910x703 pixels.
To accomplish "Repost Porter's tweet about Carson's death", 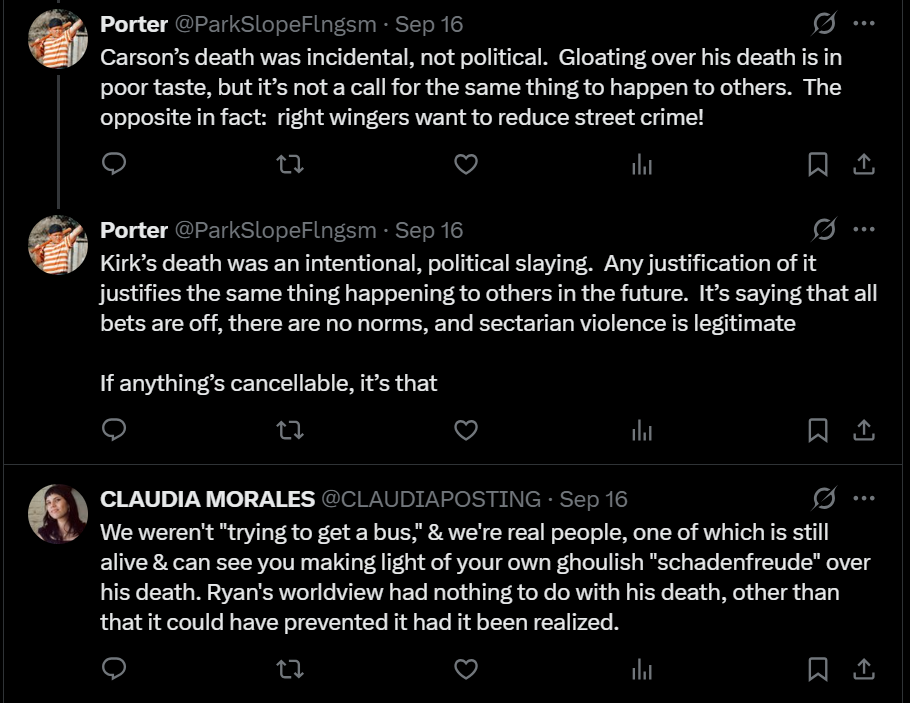I will pos(289,163).
